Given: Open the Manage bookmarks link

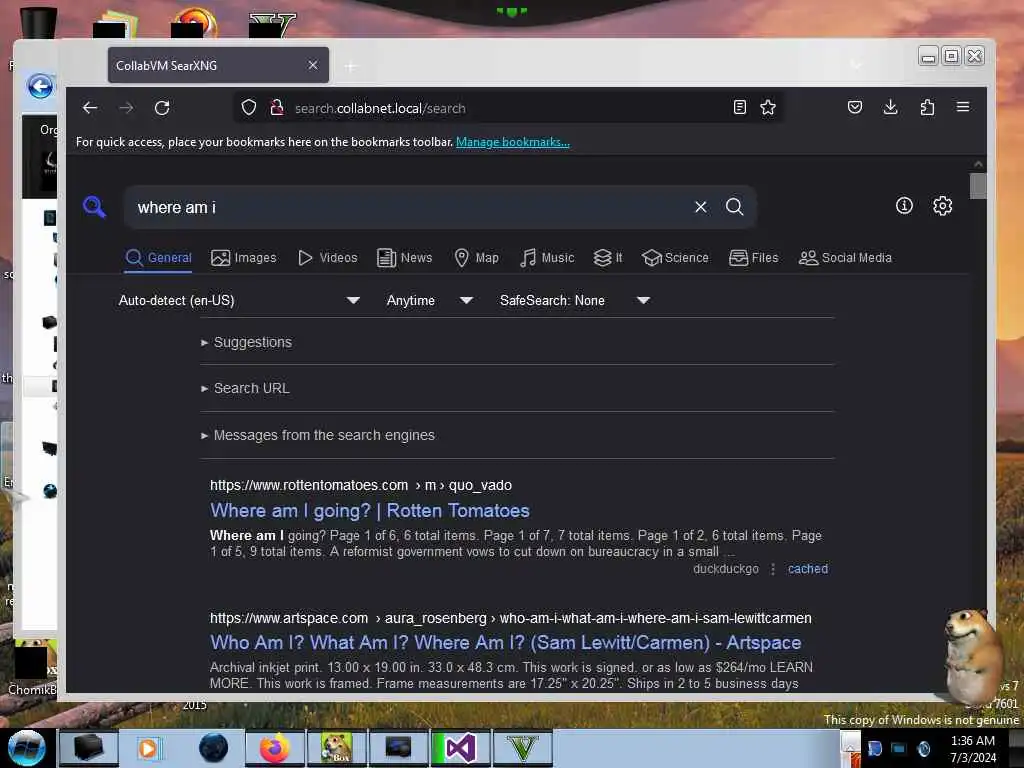Looking at the screenshot, I should 513,142.
